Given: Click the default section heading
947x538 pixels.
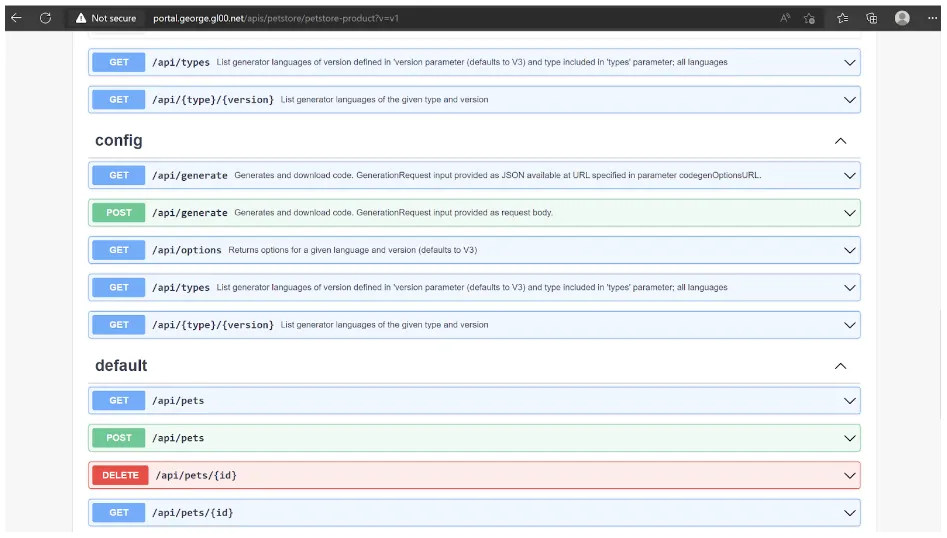Looking at the screenshot, I should tap(121, 365).
